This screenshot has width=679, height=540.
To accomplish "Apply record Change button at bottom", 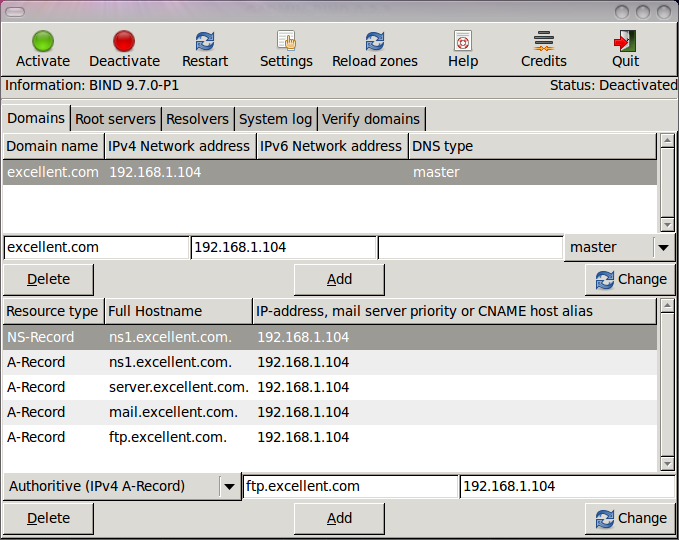I will click(x=630, y=518).
